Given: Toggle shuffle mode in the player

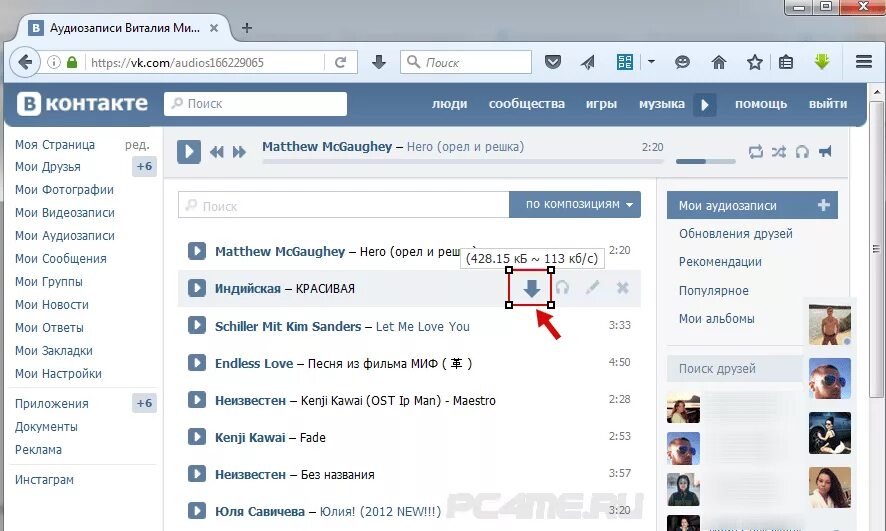Looking at the screenshot, I should (779, 151).
